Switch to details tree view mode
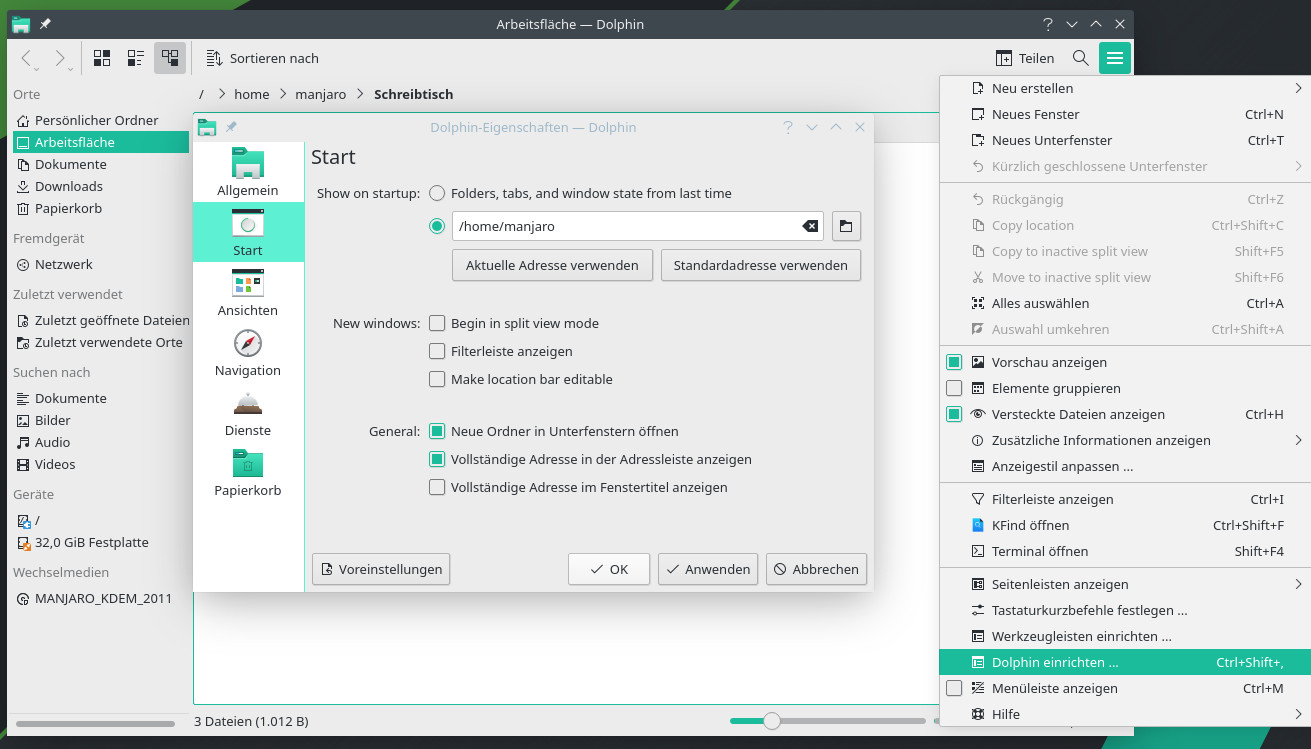The width and height of the screenshot is (1311, 749). [170, 58]
